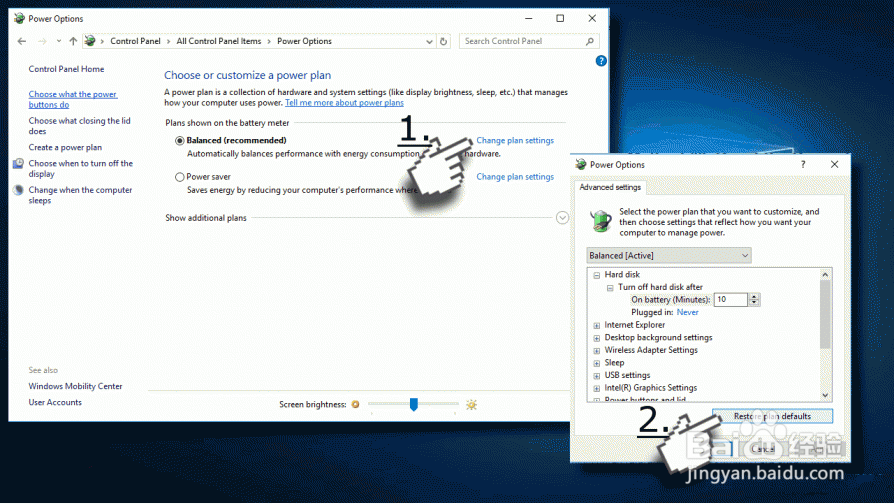Expand Show additional plans chevron
Screen dimensions: 894x504
(562, 218)
